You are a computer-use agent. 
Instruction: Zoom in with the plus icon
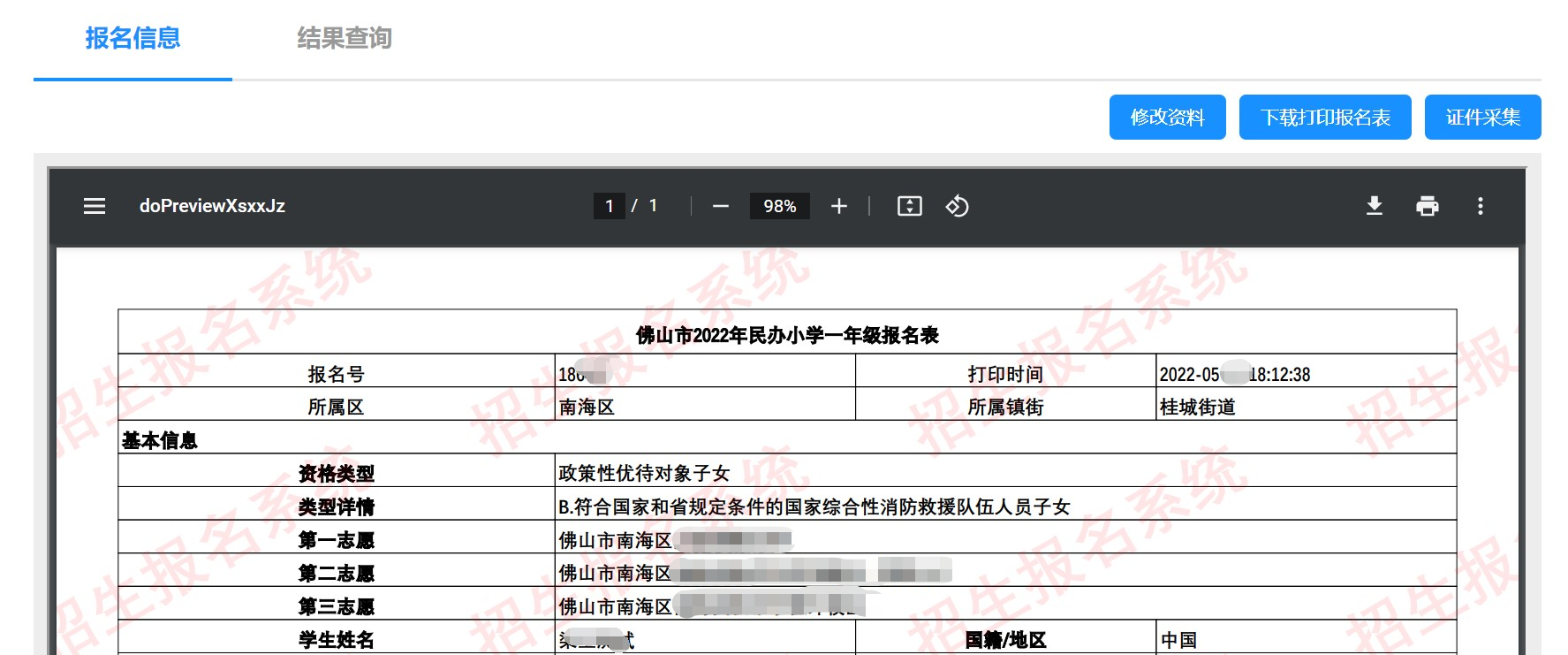838,206
